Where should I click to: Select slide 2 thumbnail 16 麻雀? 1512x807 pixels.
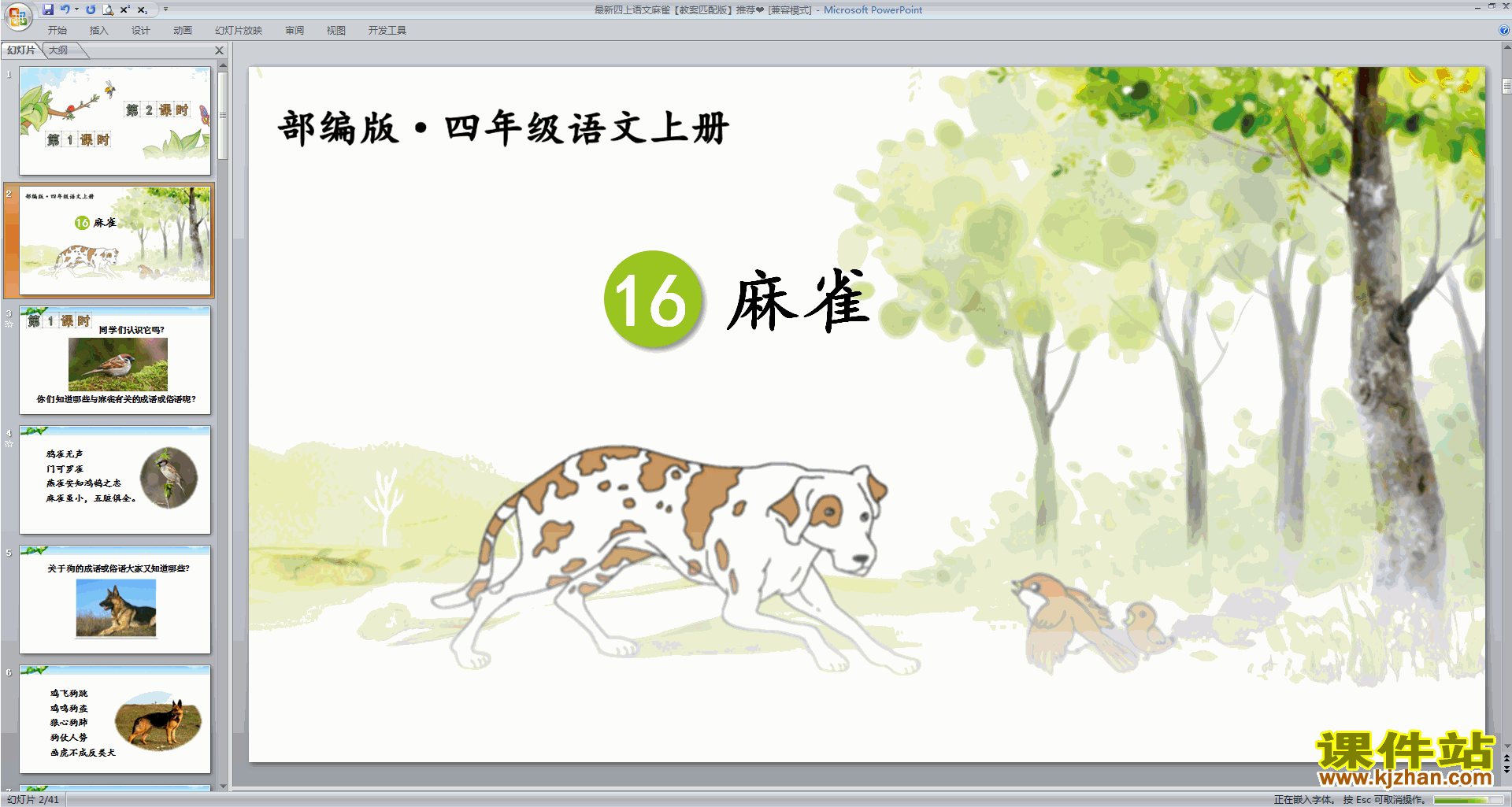tap(115, 241)
